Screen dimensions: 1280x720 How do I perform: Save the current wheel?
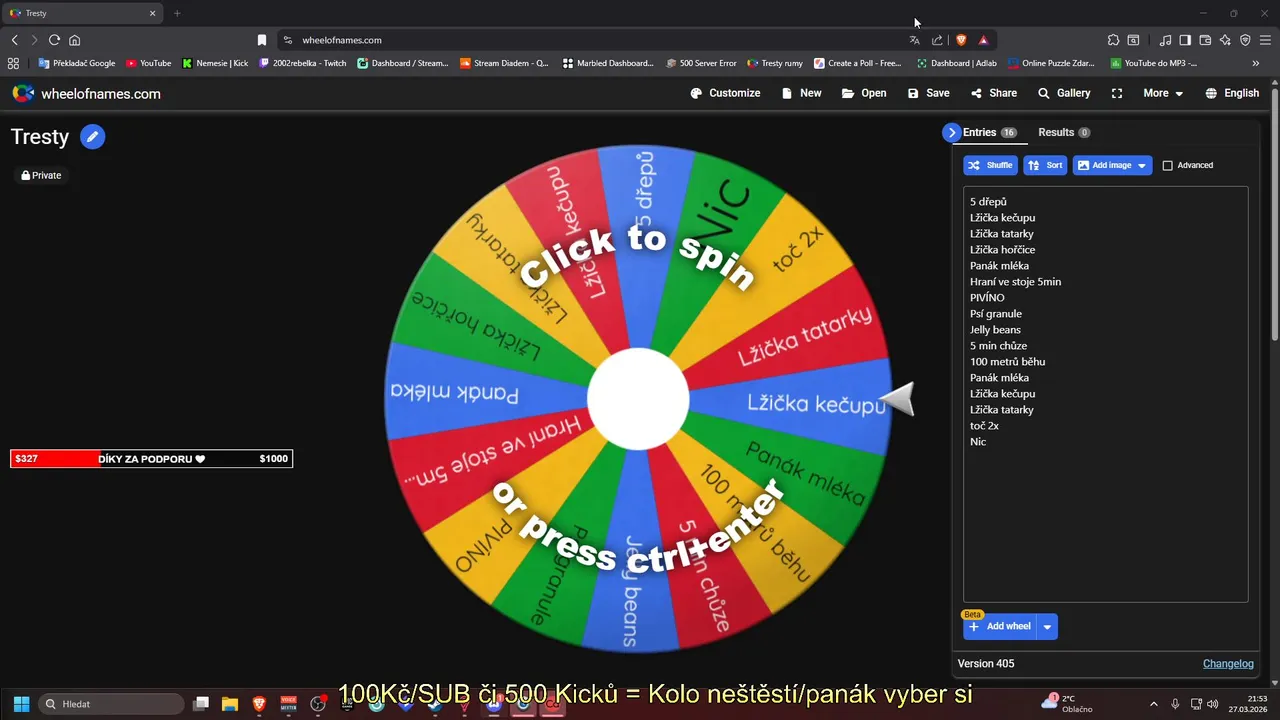[x=929, y=93]
